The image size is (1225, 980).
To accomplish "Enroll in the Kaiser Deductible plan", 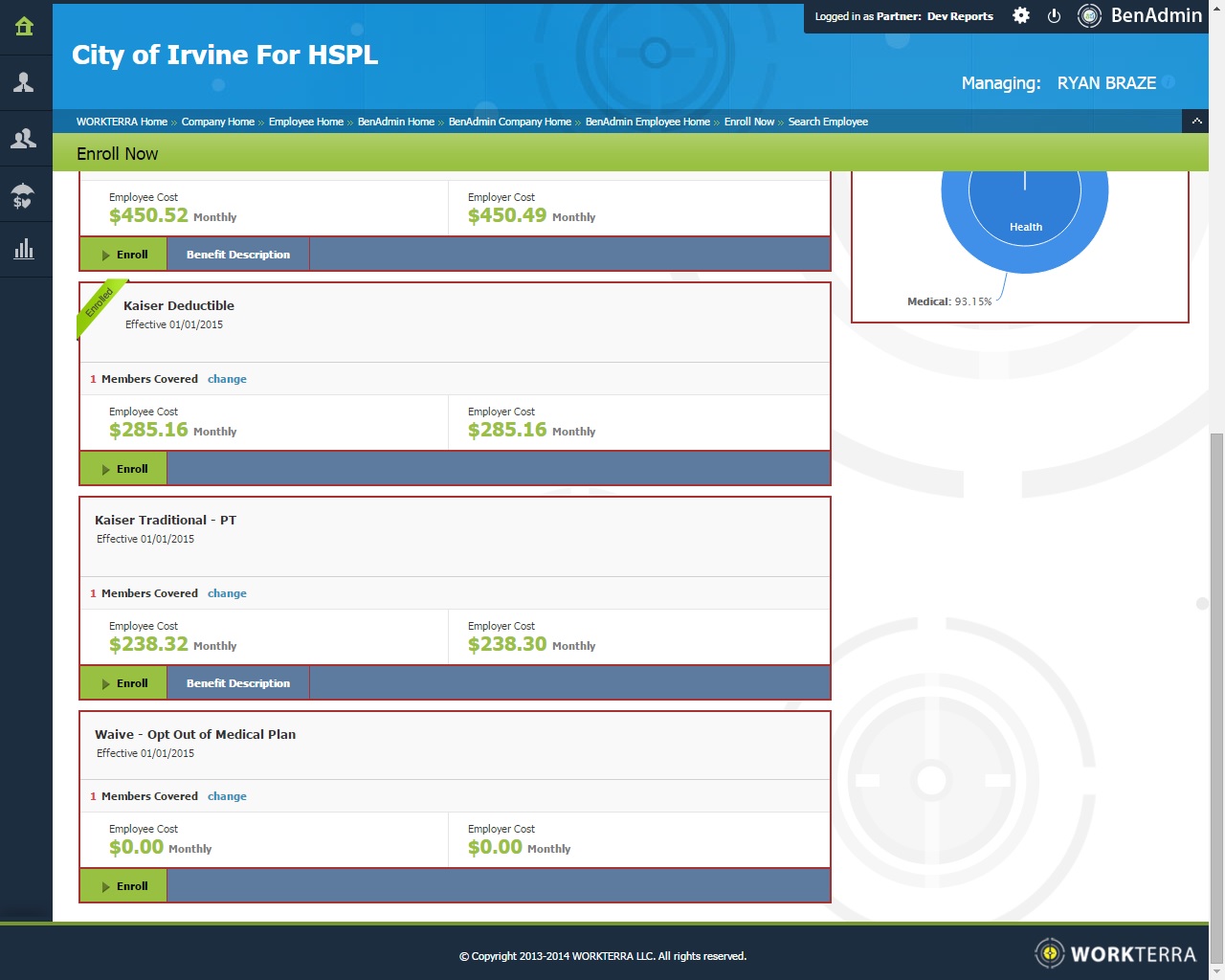I will click(123, 469).
